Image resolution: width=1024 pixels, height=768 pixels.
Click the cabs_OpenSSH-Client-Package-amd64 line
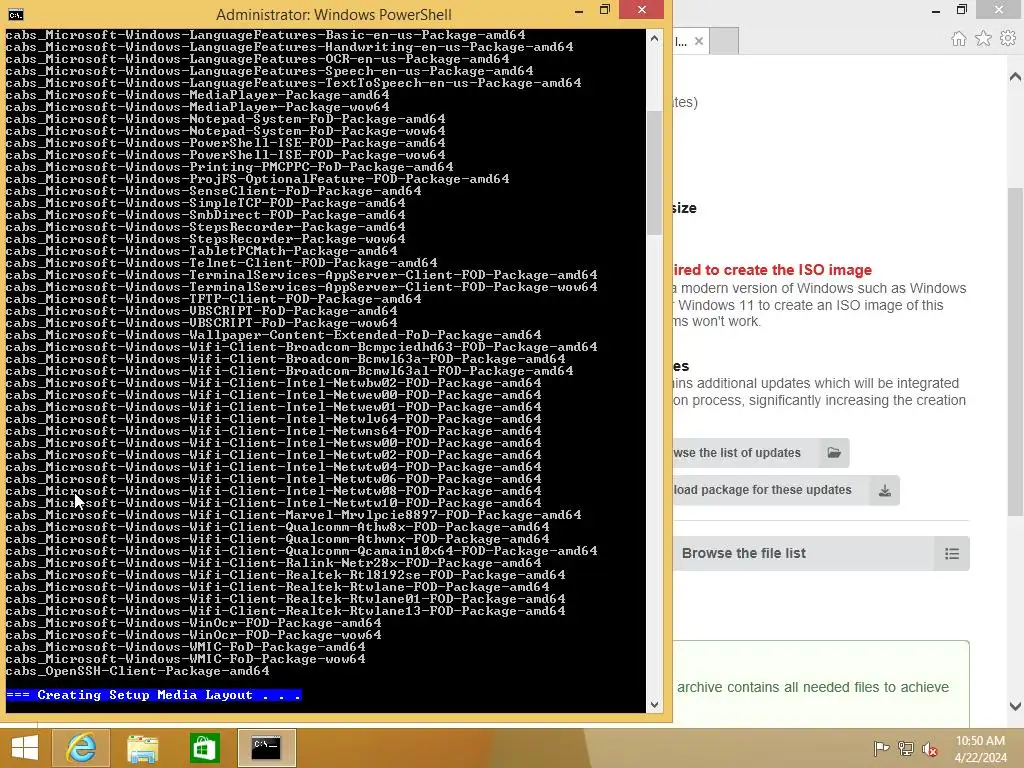pyautogui.click(x=138, y=671)
